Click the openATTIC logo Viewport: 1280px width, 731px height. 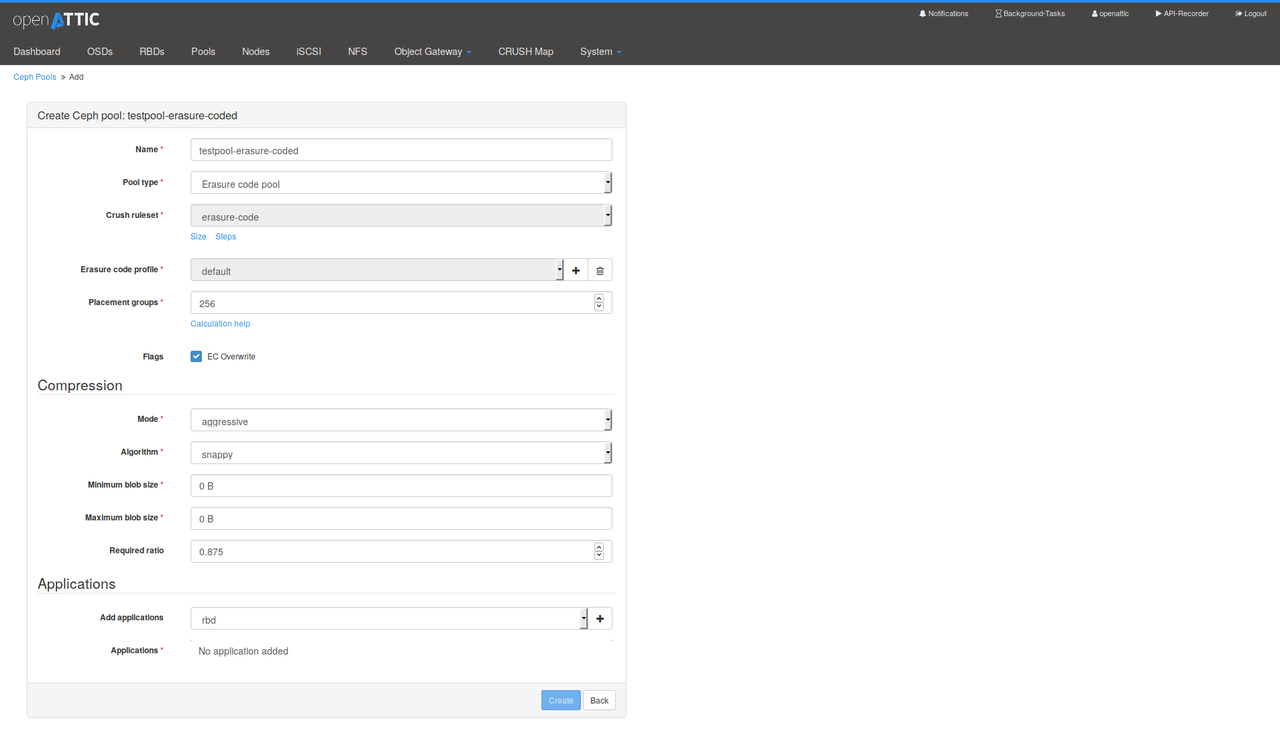coord(56,19)
